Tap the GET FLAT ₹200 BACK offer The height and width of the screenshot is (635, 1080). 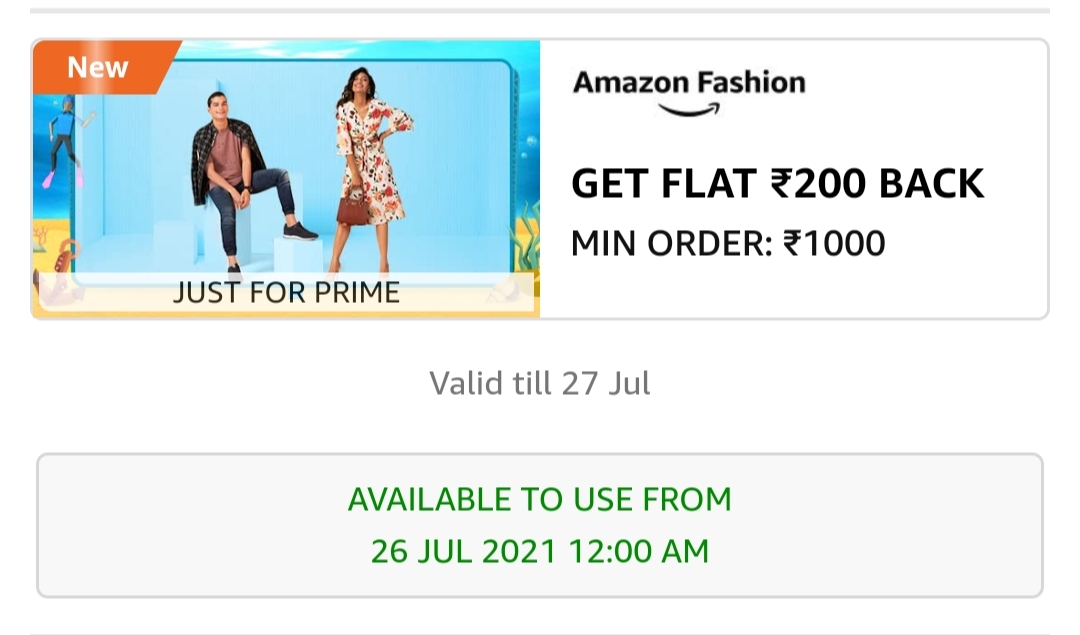coord(777,184)
